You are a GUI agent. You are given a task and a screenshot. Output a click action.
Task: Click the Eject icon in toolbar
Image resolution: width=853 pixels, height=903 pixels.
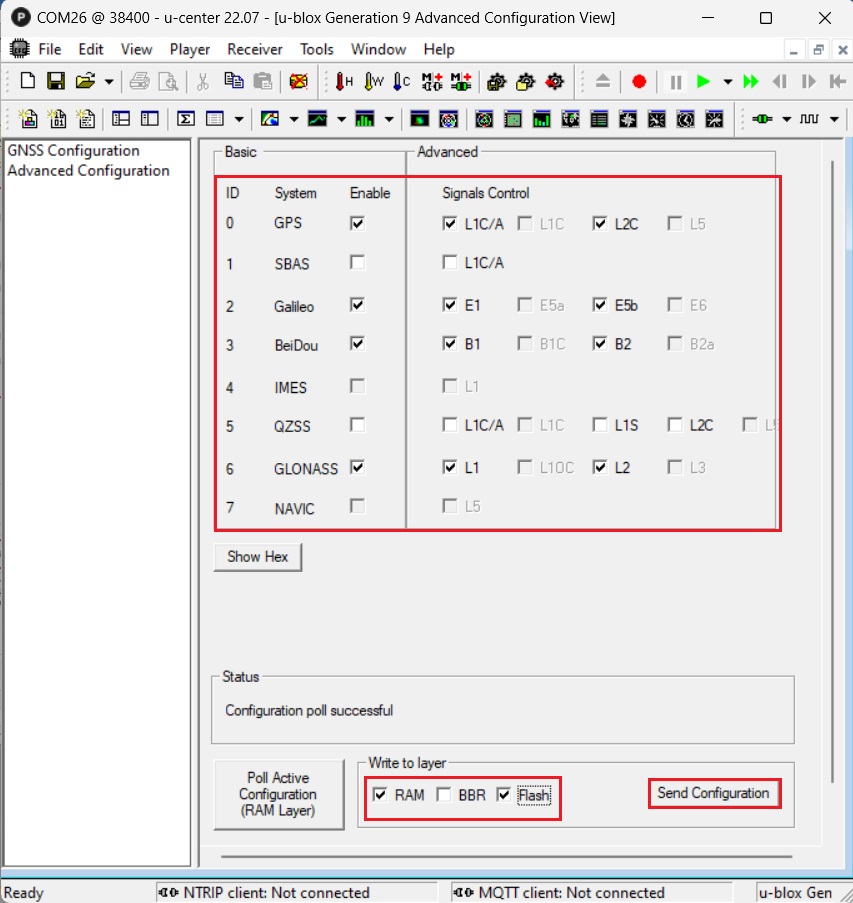pyautogui.click(x=602, y=82)
